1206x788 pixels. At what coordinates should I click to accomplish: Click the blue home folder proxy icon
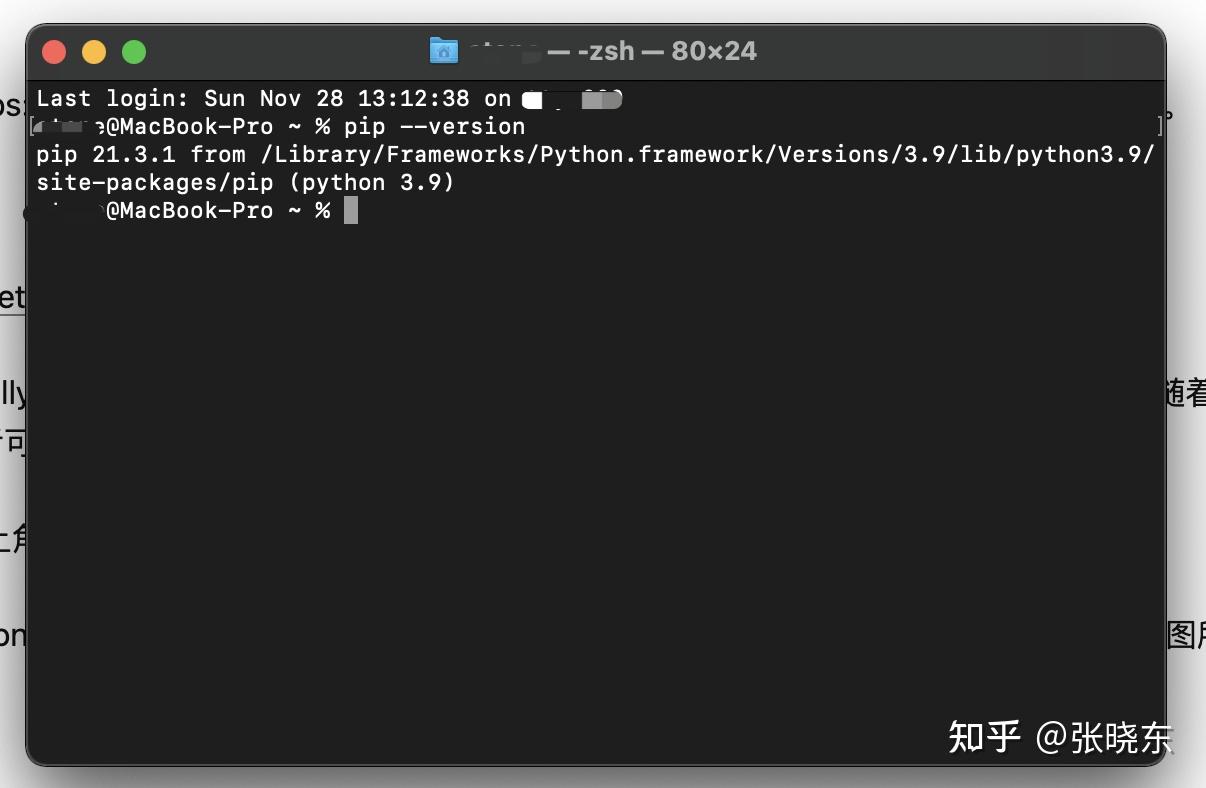[443, 50]
